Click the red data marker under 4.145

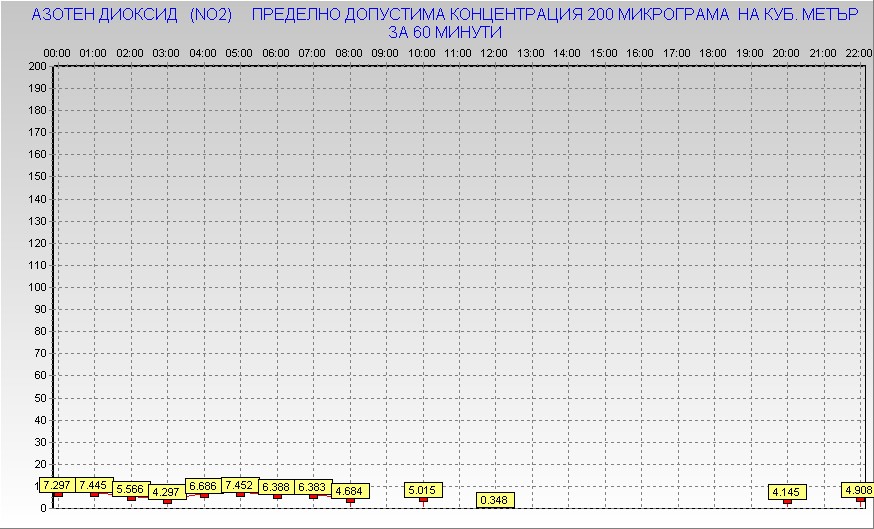[x=786, y=502]
